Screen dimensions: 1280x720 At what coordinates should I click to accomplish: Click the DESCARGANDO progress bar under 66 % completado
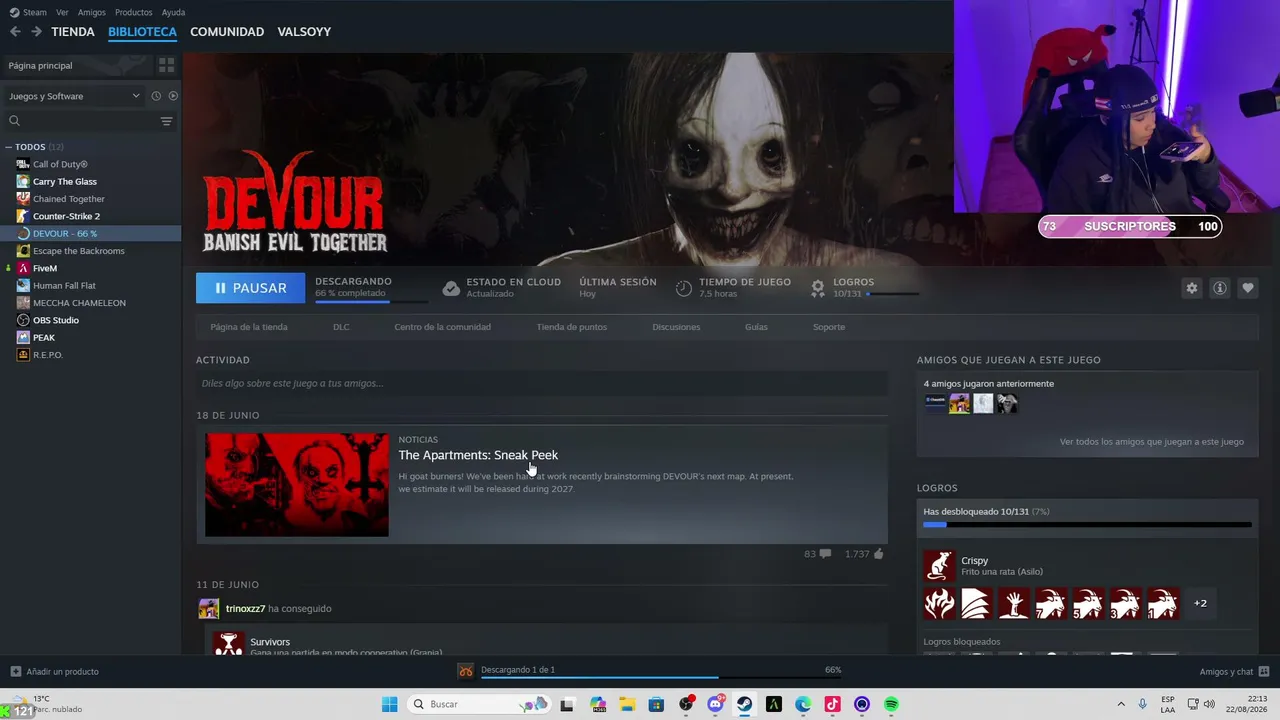point(371,301)
